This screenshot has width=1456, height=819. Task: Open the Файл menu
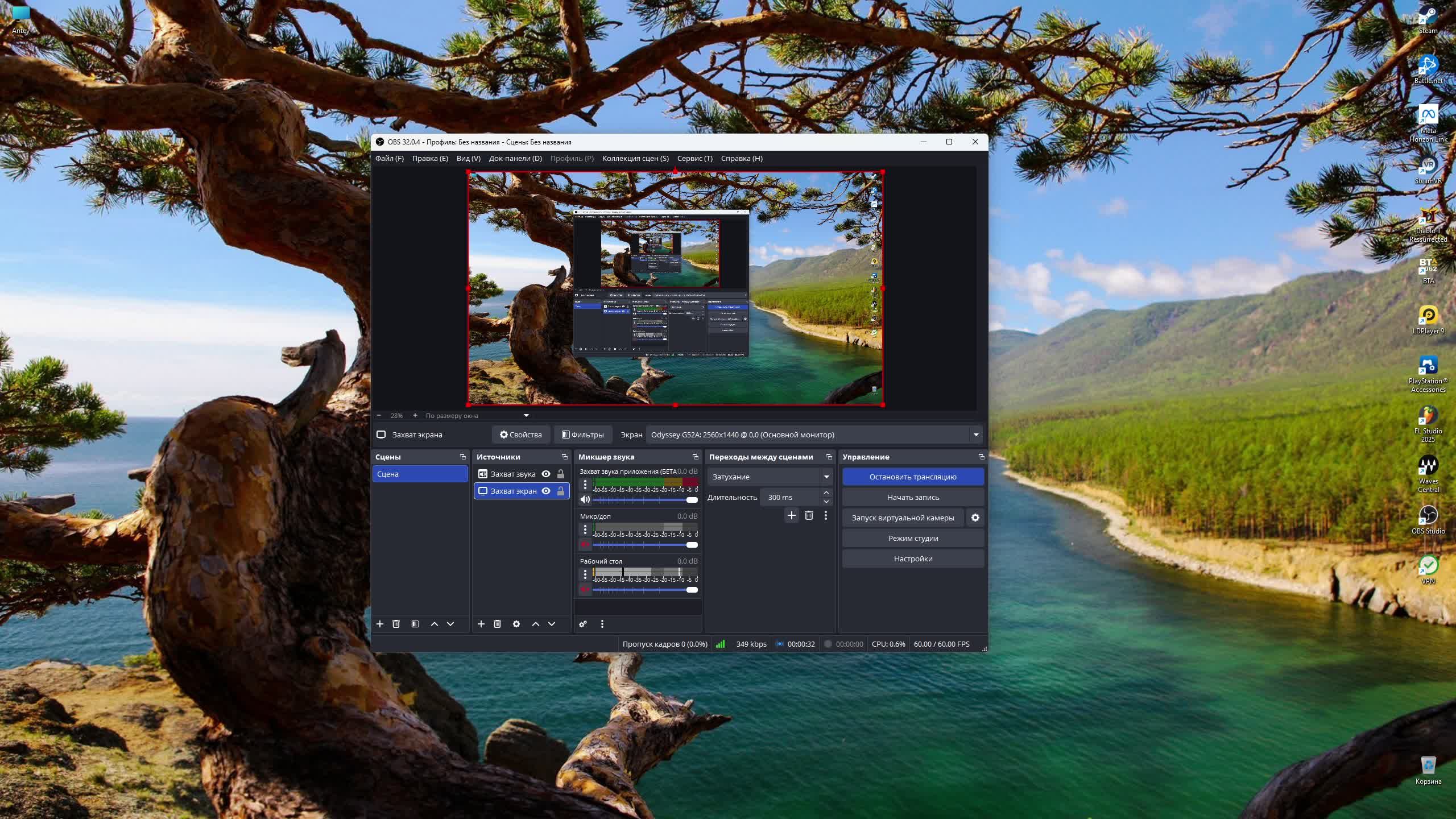pos(389,158)
